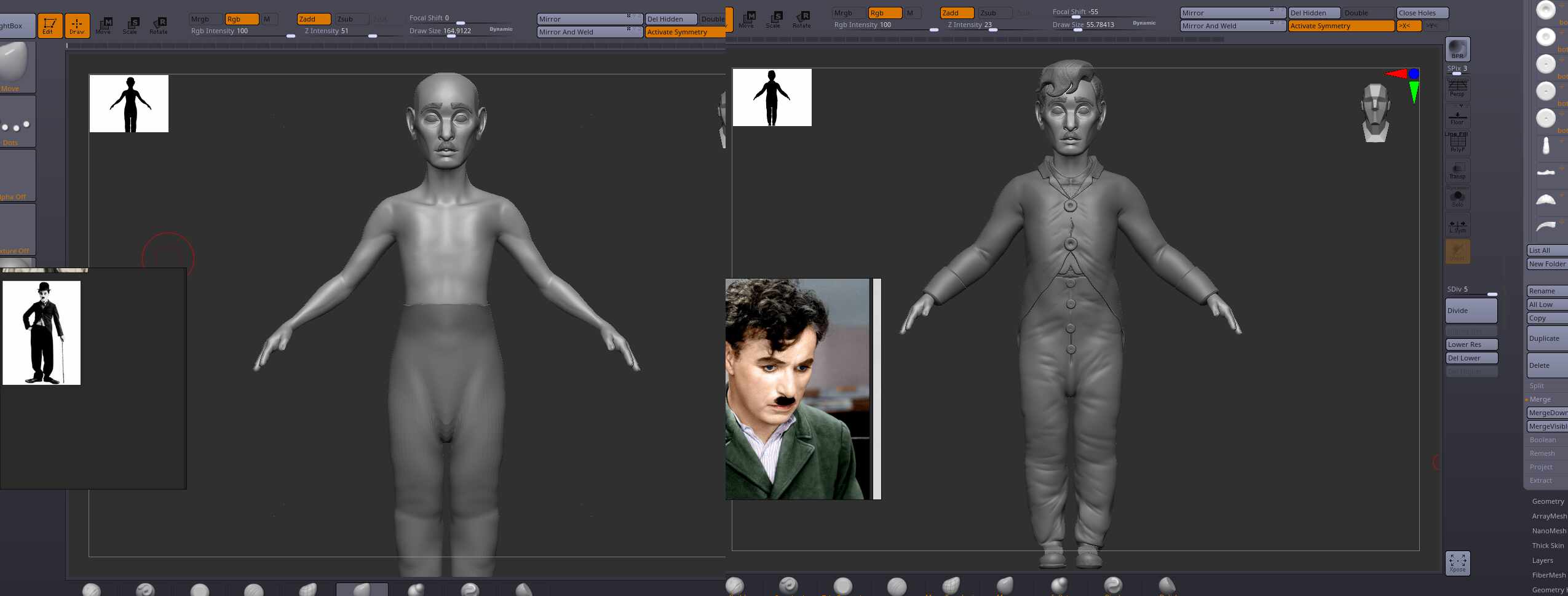
Task: Click the Duplicate subtool button
Action: (x=1545, y=338)
